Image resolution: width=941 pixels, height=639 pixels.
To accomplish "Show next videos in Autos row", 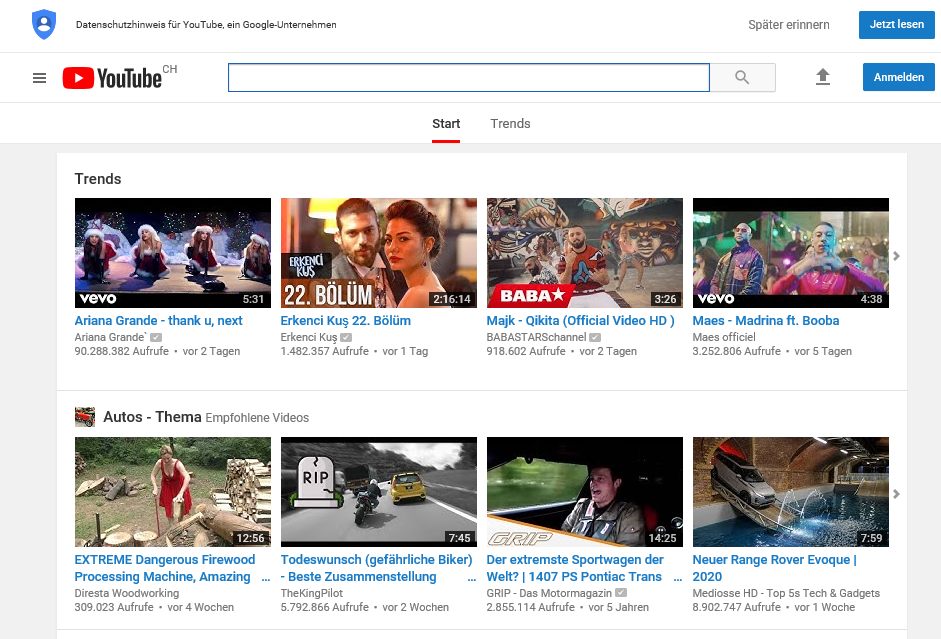I will [x=896, y=494].
